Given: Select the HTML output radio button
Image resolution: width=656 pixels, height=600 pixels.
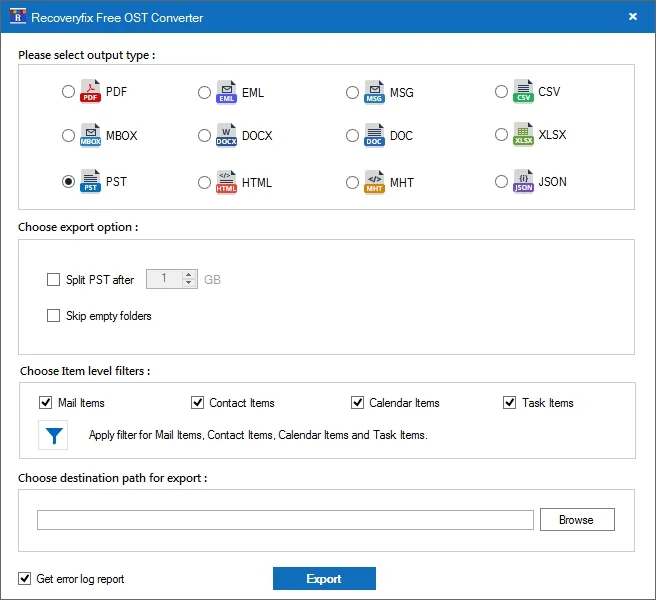Looking at the screenshot, I should tap(204, 182).
